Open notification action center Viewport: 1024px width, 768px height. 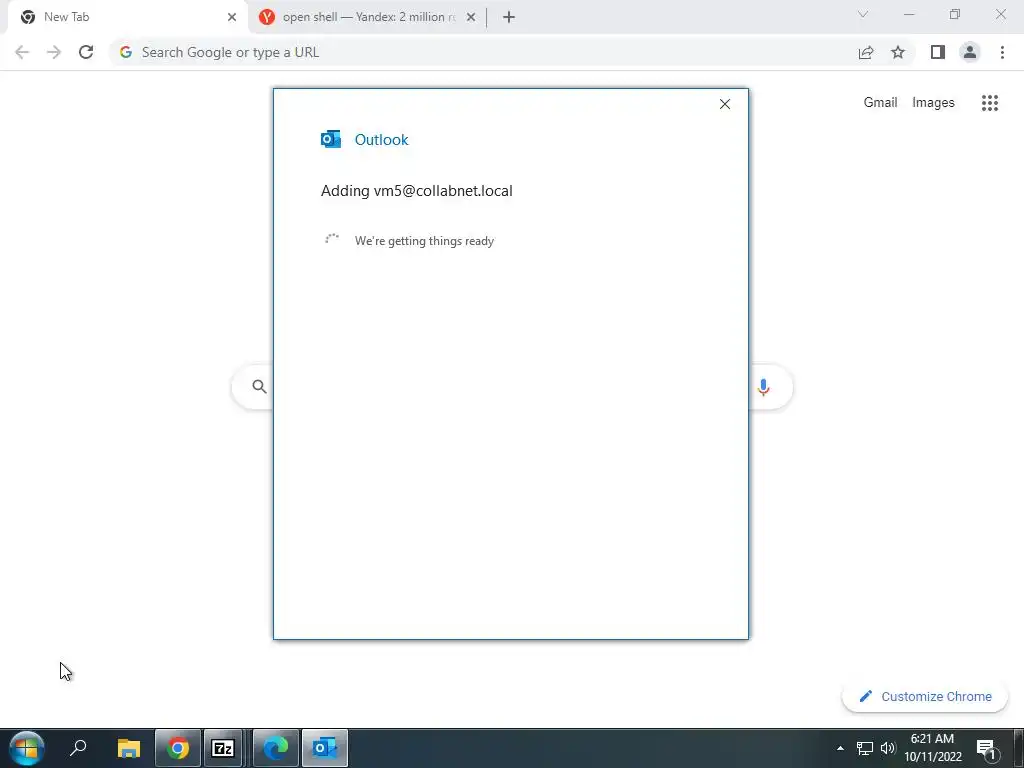[986, 748]
